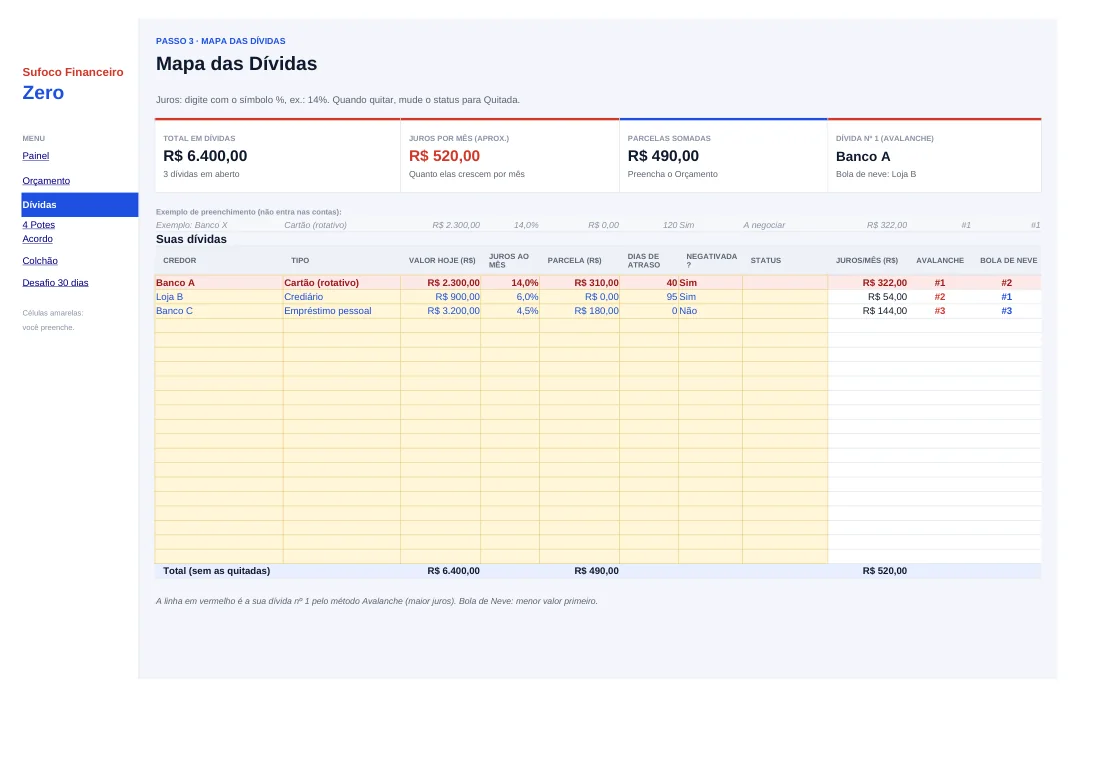
Task: Select the Crediário type cell
Action: tap(341, 296)
